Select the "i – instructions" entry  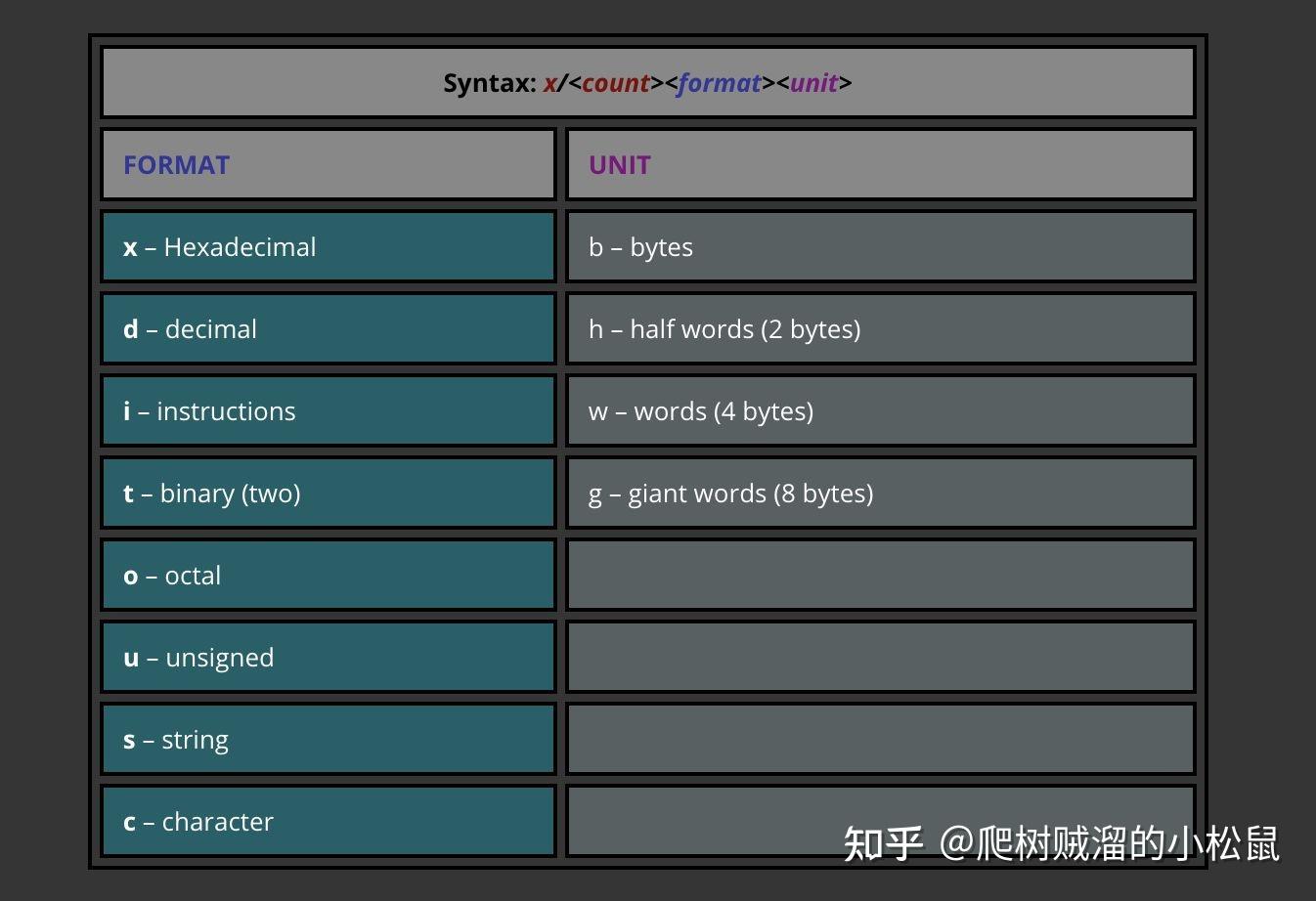pyautogui.click(x=329, y=410)
